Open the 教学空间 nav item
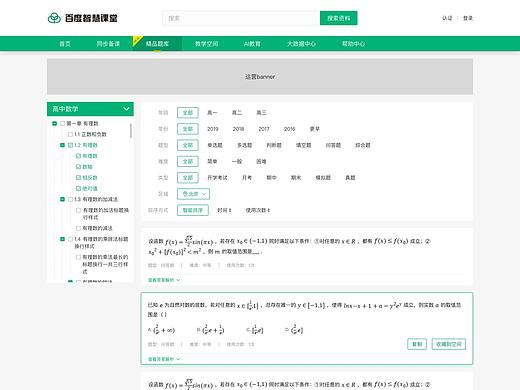The height and width of the screenshot is (390, 520). click(206, 44)
